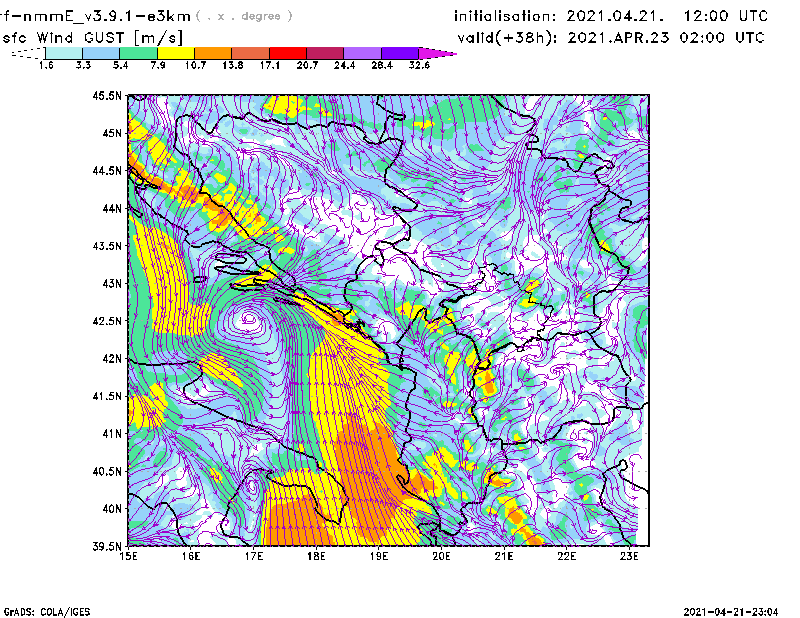Click the 41N latitude label
The height and width of the screenshot is (618, 800).
pyautogui.click(x=112, y=434)
